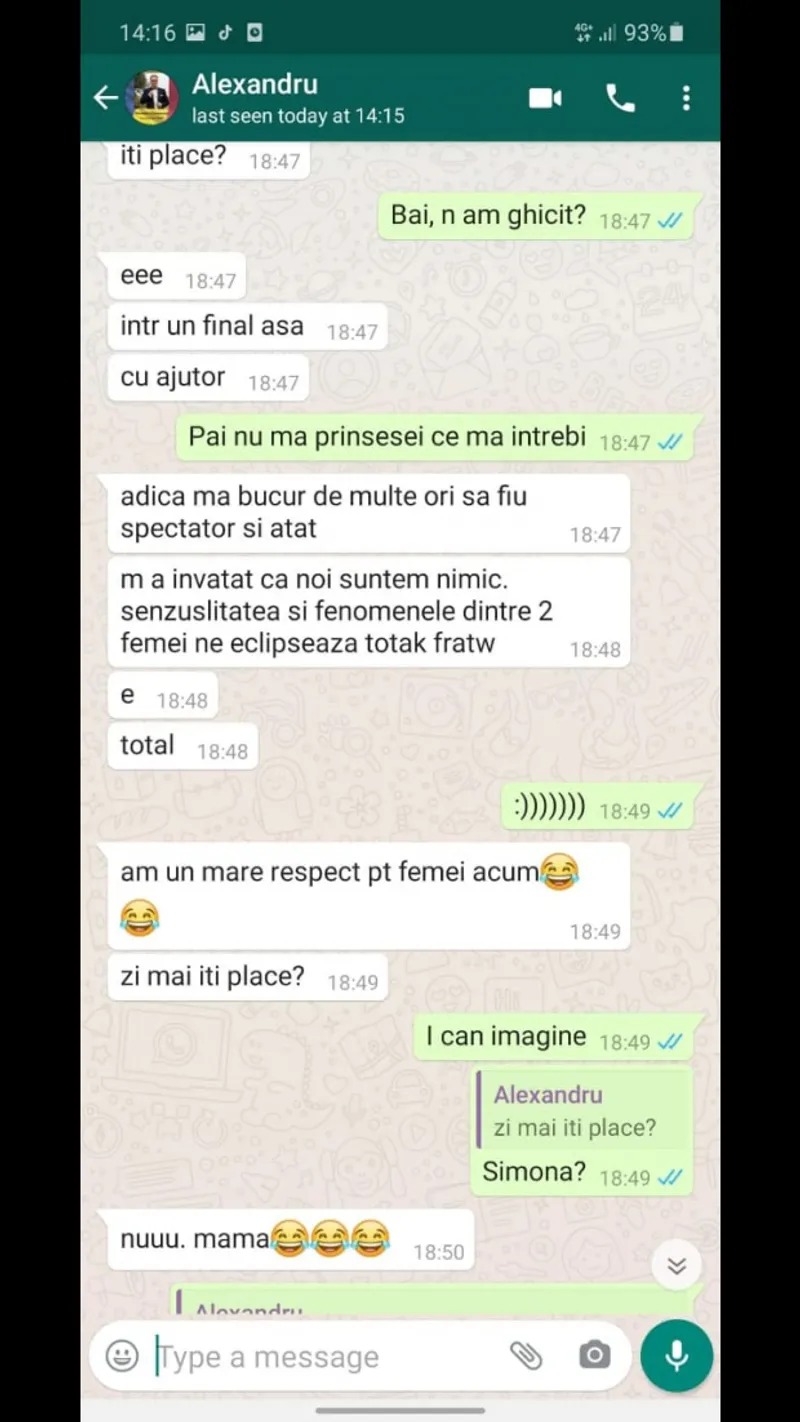Start a voice call with Alexandru
800x1422 pixels.
(x=620, y=98)
